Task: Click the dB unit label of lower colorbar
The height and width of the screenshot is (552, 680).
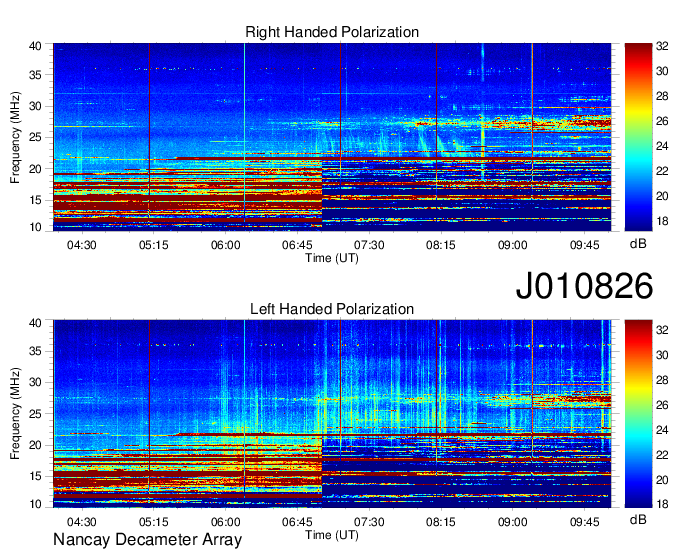Action: [638, 519]
